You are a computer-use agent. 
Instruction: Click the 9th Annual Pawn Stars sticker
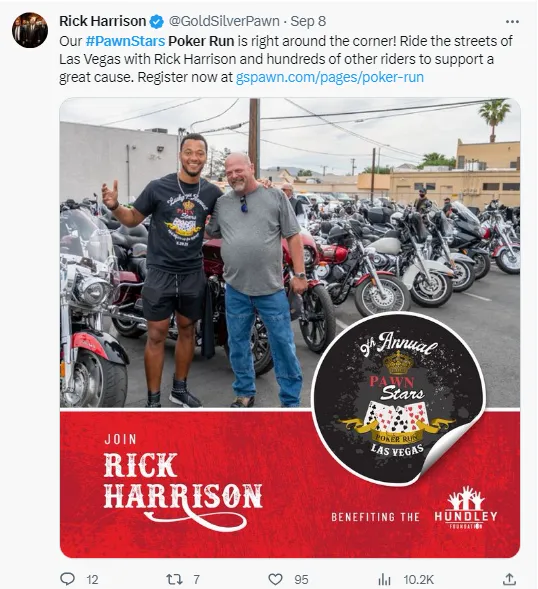(x=398, y=398)
